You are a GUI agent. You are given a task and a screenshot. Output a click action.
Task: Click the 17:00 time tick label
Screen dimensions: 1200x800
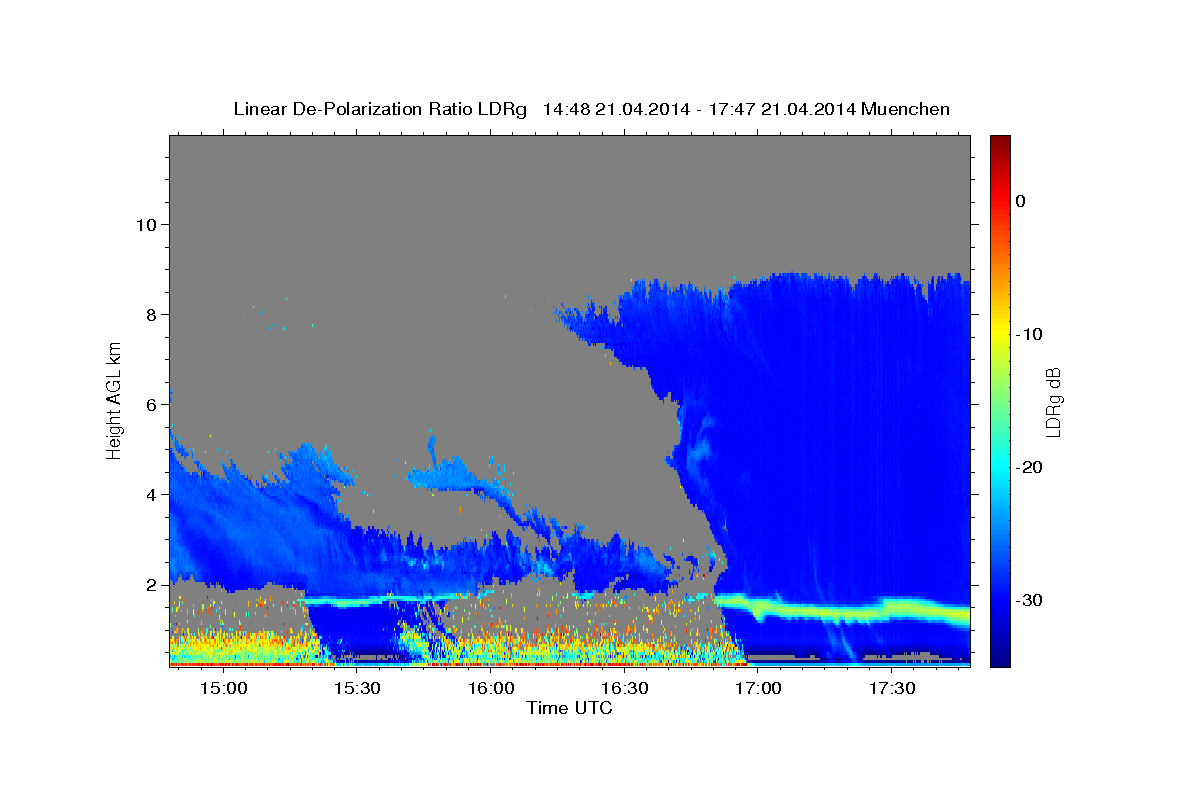pyautogui.click(x=758, y=689)
